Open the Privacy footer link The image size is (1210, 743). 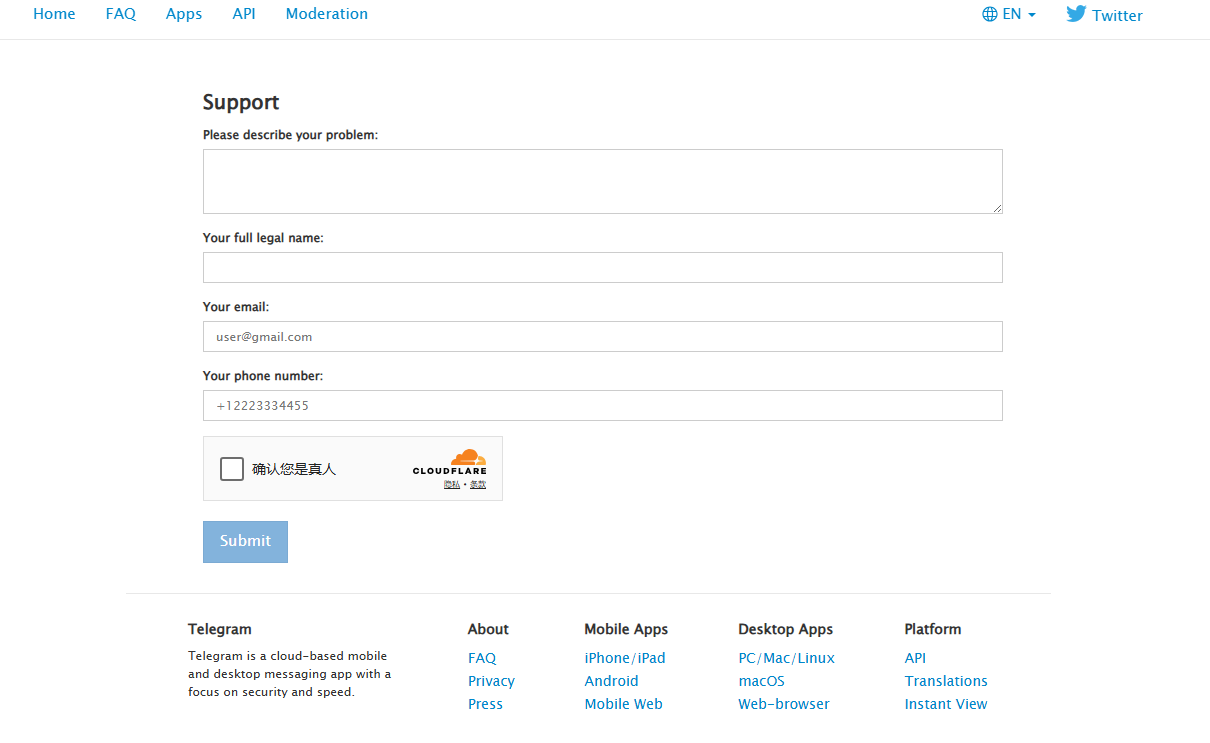[x=491, y=681]
